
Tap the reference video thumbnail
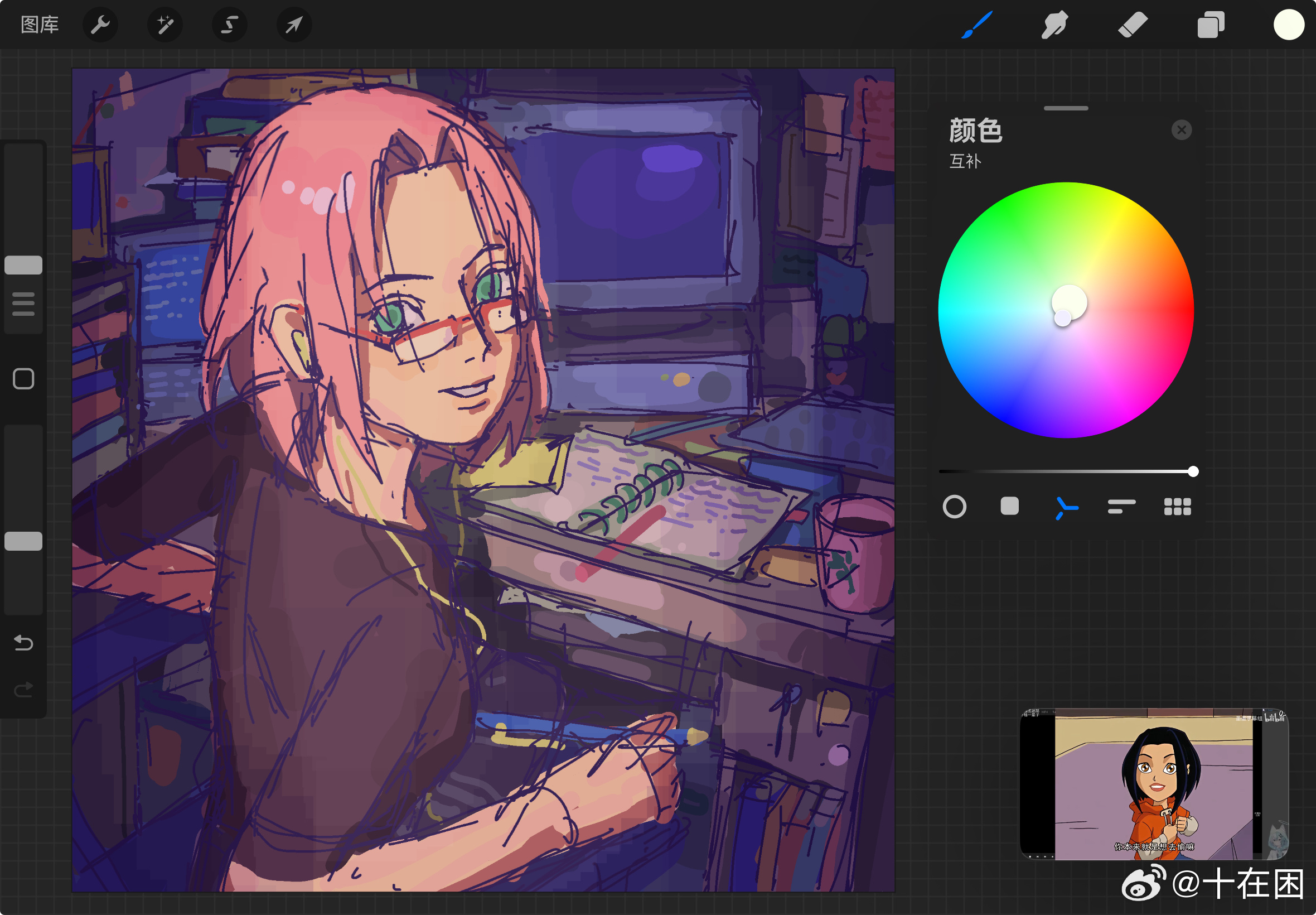1154,784
